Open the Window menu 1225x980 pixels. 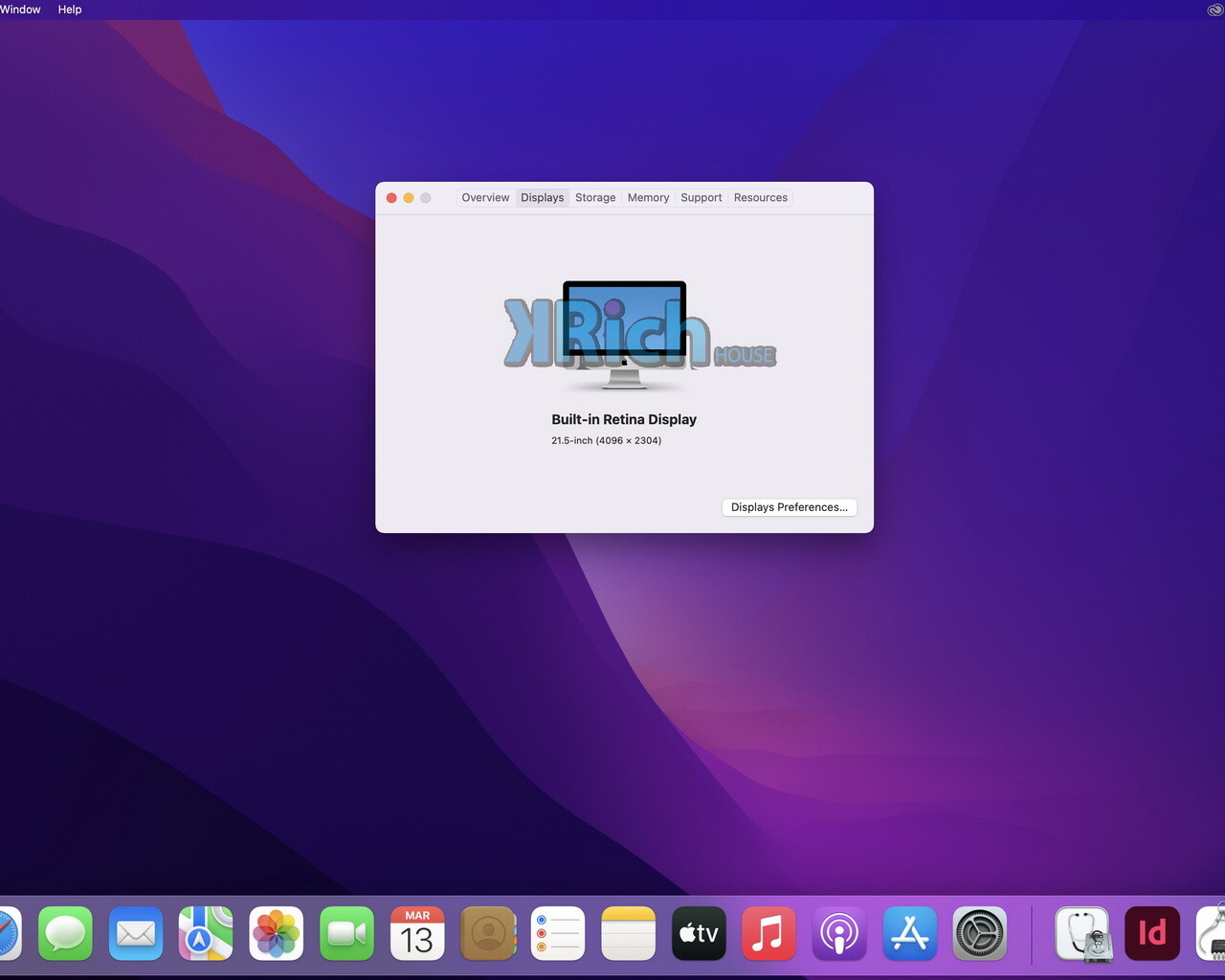(20, 10)
